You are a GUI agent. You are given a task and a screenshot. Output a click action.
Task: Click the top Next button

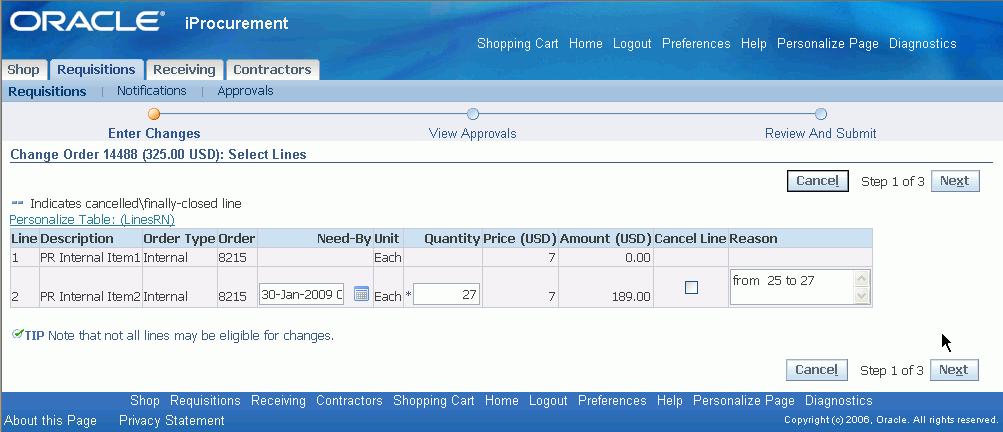pyautogui.click(x=954, y=181)
